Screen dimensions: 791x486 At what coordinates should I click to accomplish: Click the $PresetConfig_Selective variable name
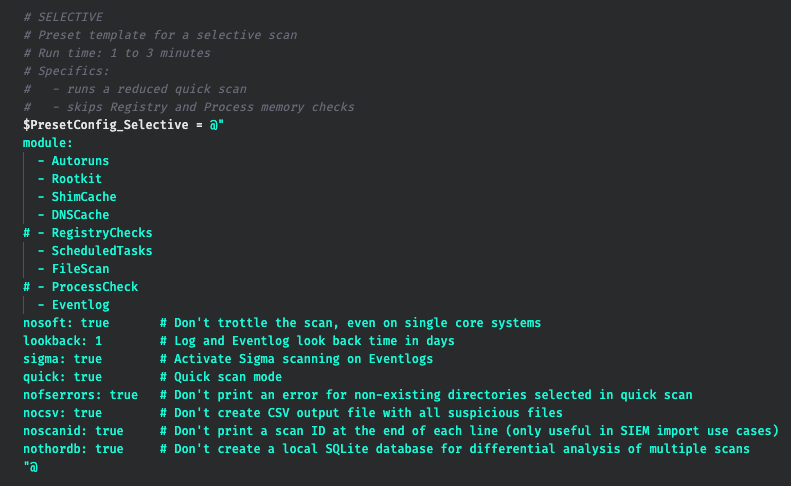coord(105,125)
